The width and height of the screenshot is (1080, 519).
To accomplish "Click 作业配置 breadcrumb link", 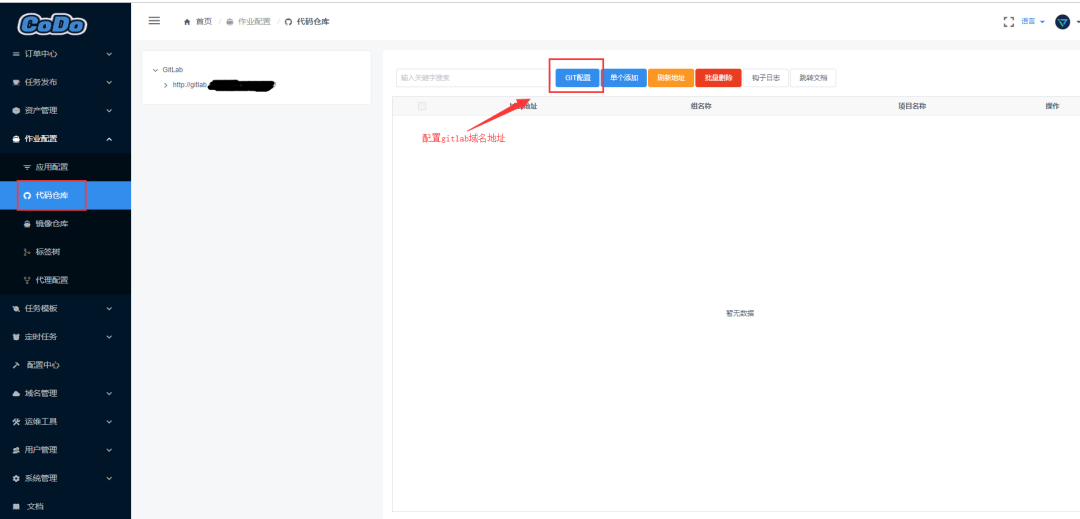I will [253, 22].
